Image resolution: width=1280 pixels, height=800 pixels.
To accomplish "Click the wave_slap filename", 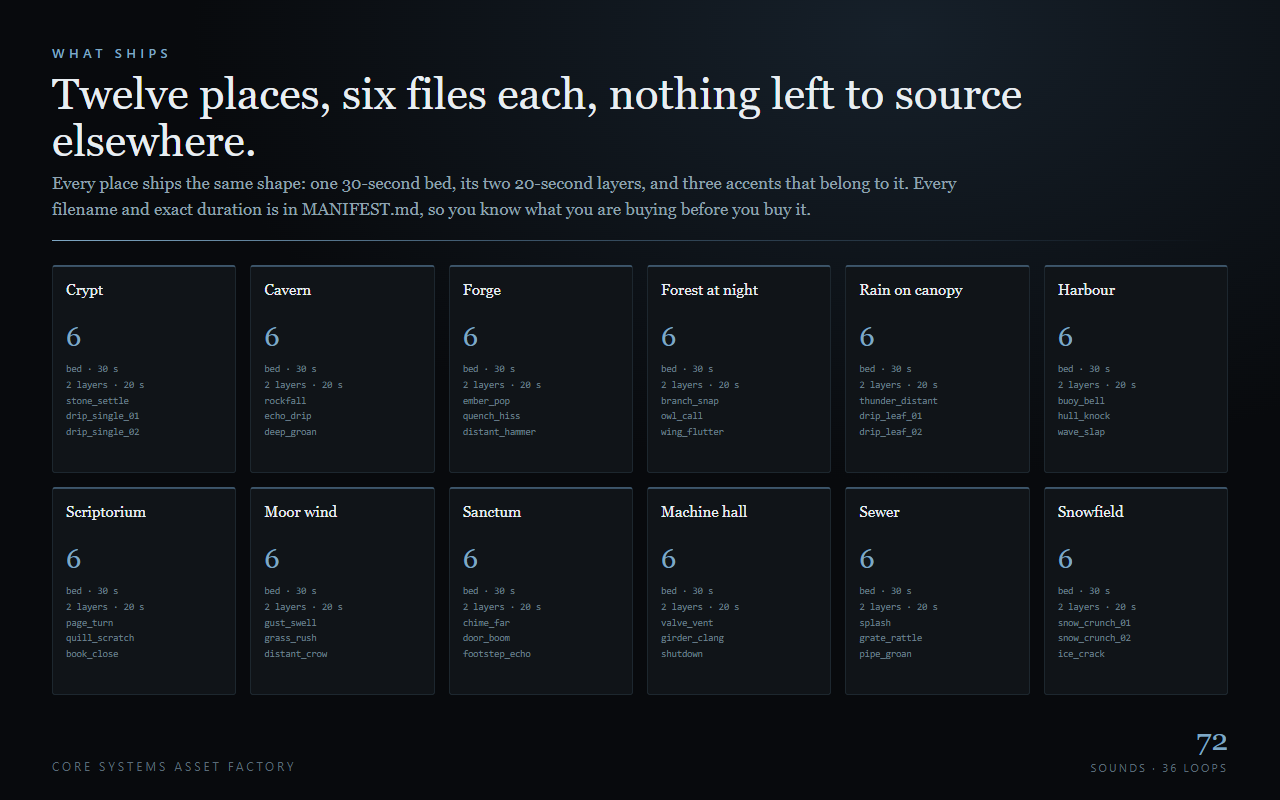I will tap(1081, 432).
